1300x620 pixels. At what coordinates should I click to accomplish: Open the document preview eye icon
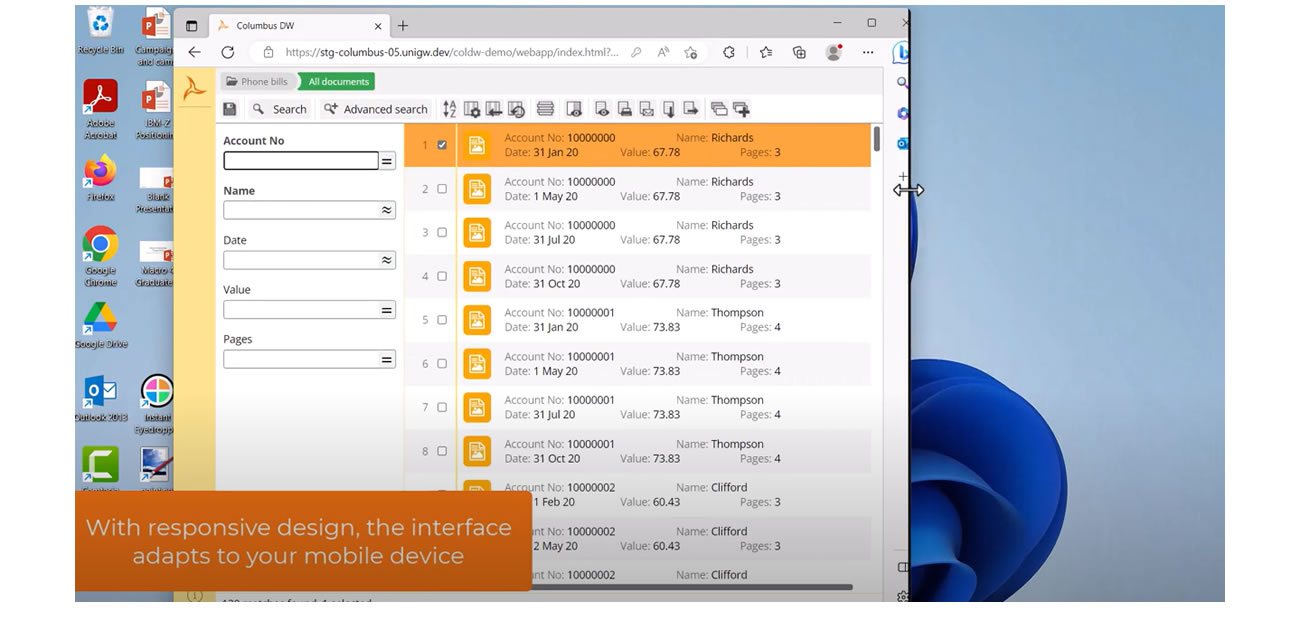pos(603,108)
